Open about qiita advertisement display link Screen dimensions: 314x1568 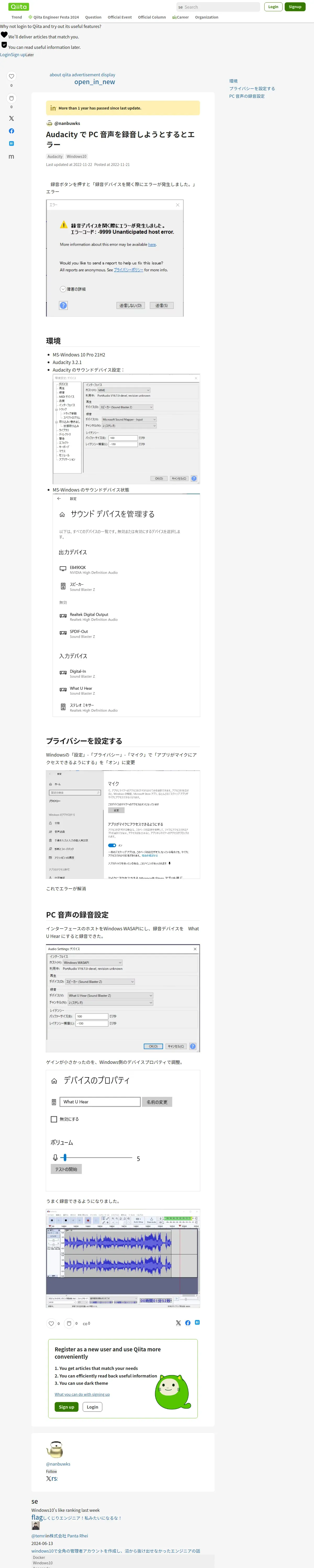(82, 75)
